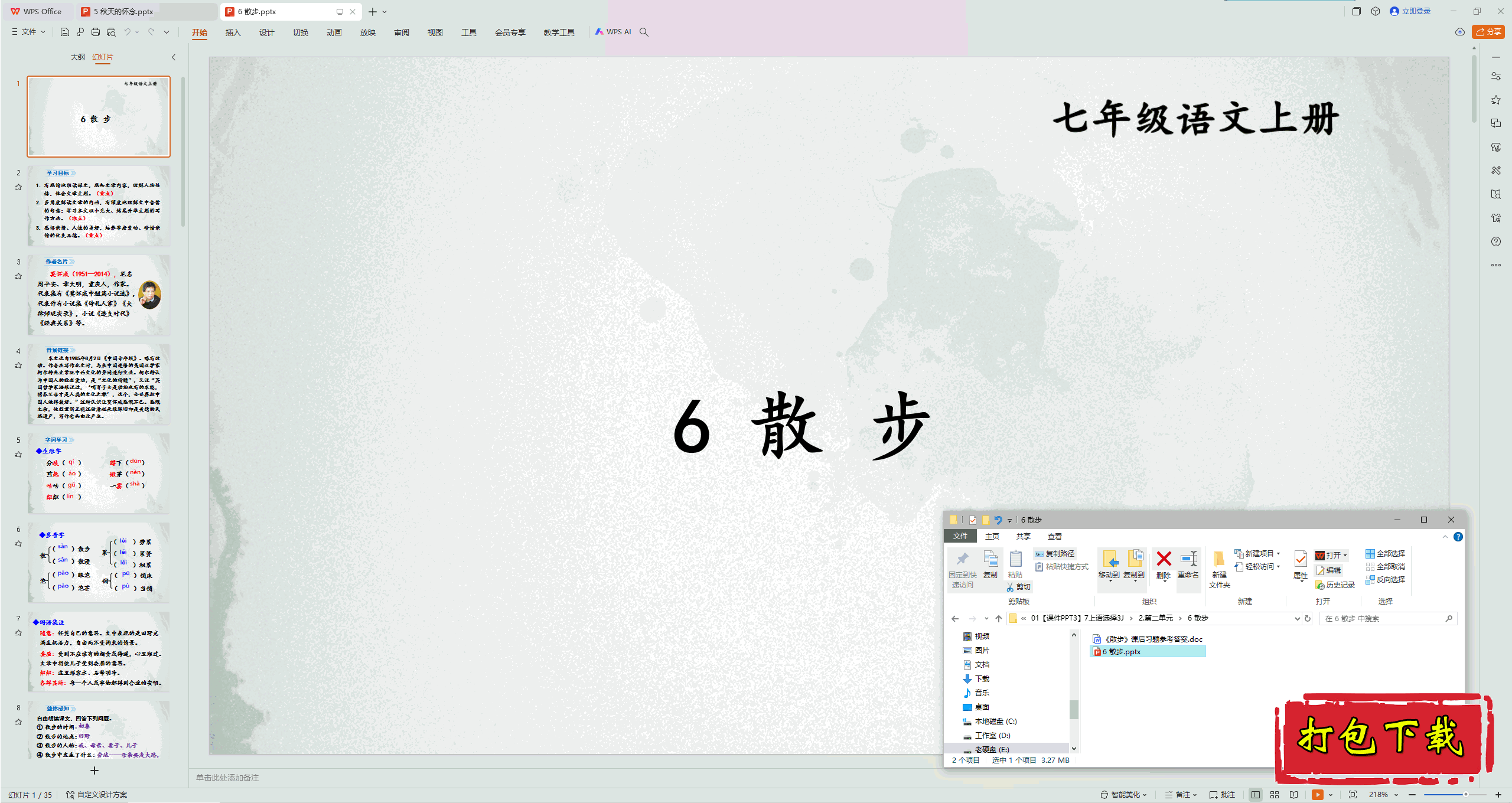Click 复制路径 in Explorer ribbon
Viewport: 1512px width, 803px height.
[x=1055, y=554]
